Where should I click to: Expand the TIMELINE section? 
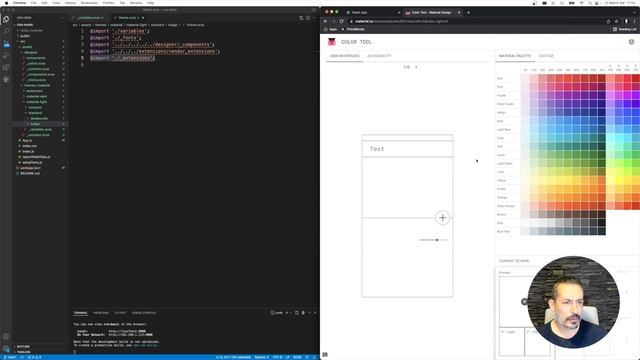tap(22, 352)
